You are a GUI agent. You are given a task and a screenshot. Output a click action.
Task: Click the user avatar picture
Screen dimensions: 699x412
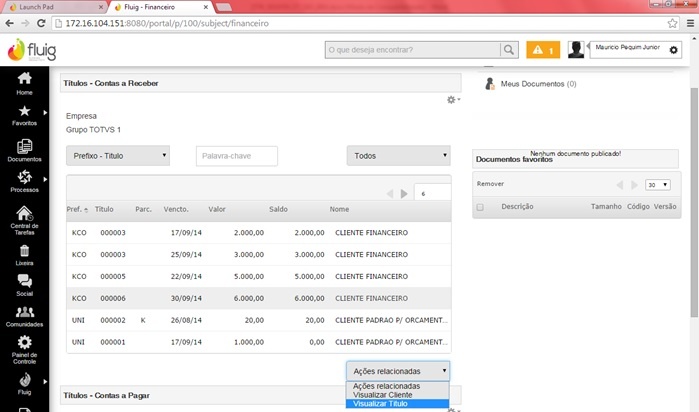pos(576,49)
